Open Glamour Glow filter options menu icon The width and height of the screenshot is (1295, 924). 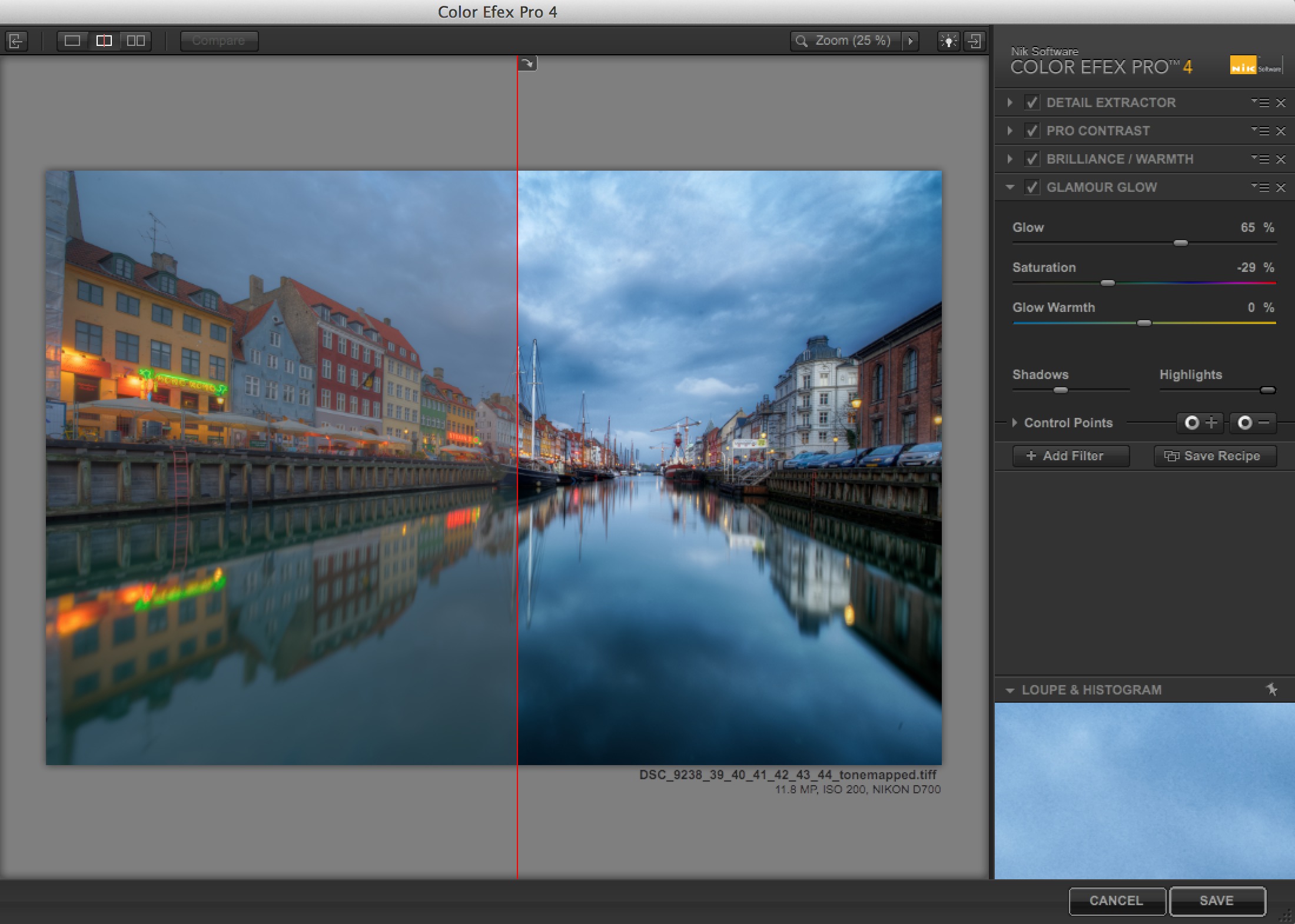pyautogui.click(x=1260, y=187)
